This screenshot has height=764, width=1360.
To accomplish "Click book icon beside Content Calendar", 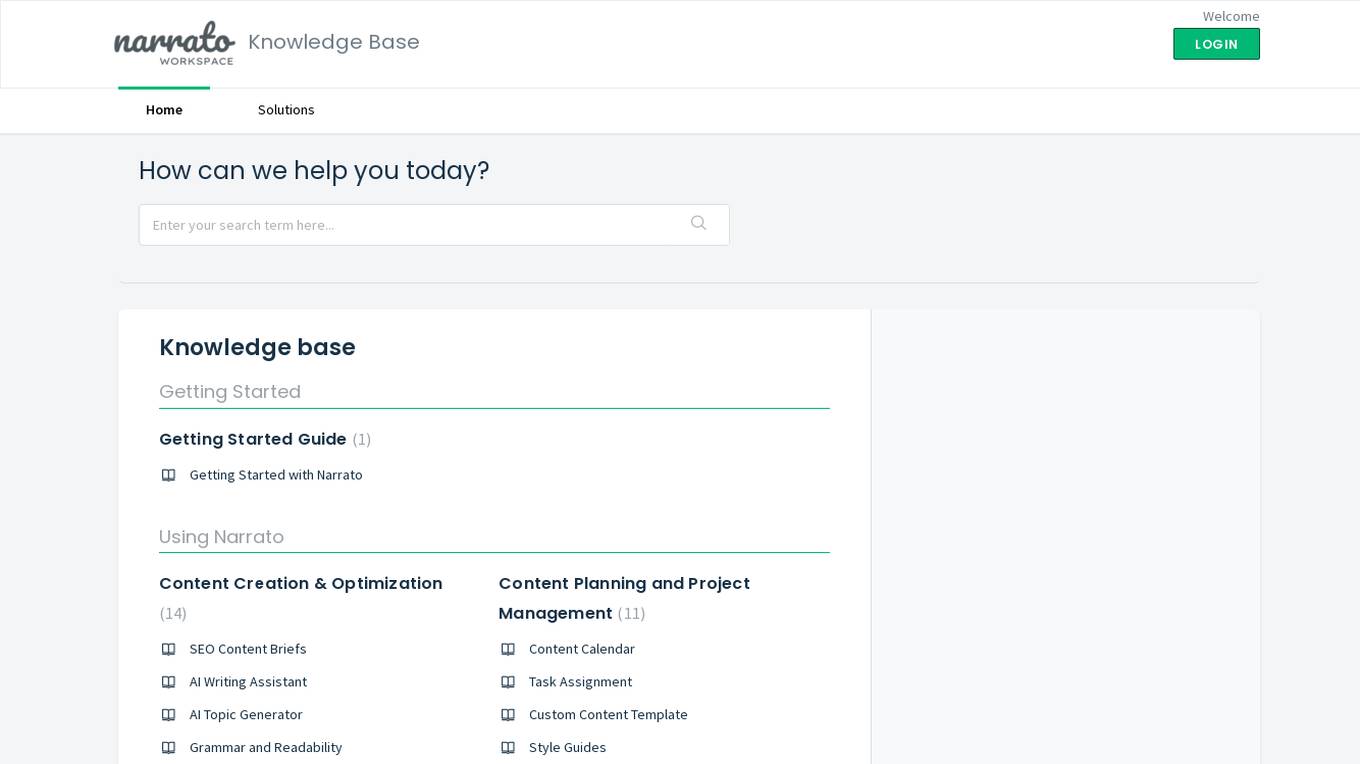I will tap(508, 649).
